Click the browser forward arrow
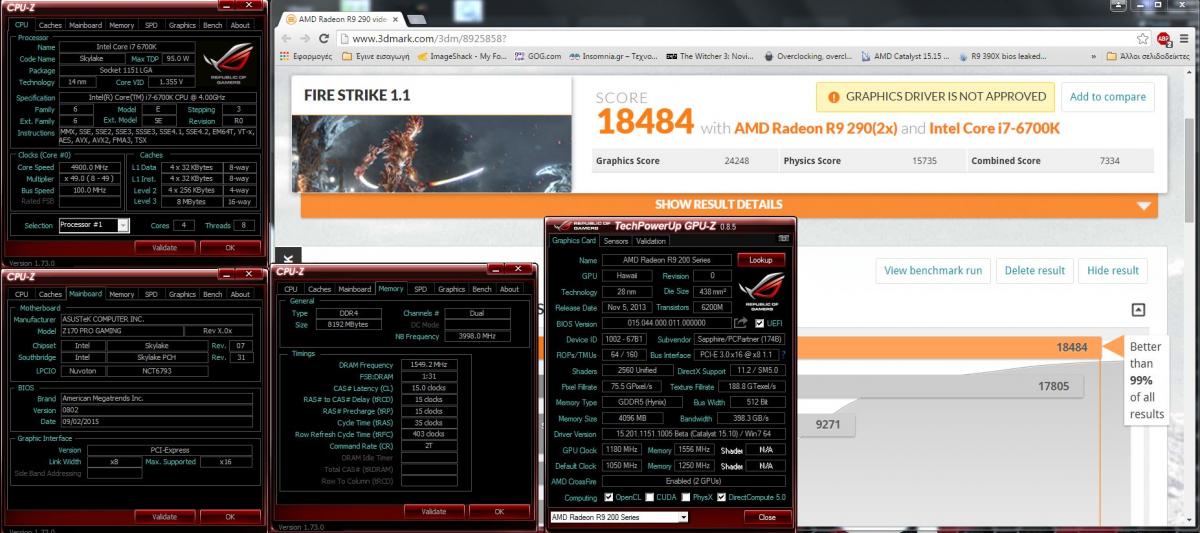Image resolution: width=1200 pixels, height=533 pixels. (305, 38)
